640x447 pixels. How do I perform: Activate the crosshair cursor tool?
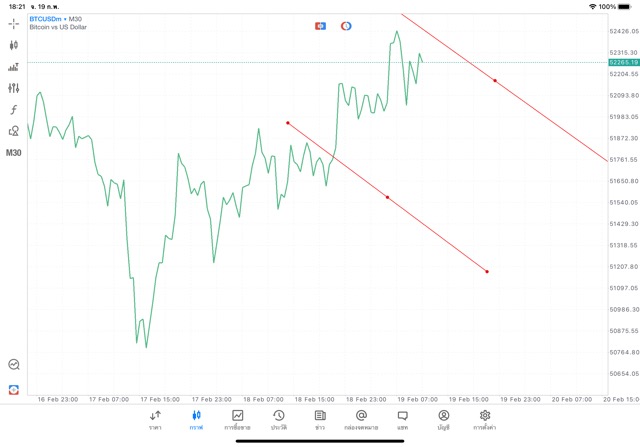[x=14, y=22]
